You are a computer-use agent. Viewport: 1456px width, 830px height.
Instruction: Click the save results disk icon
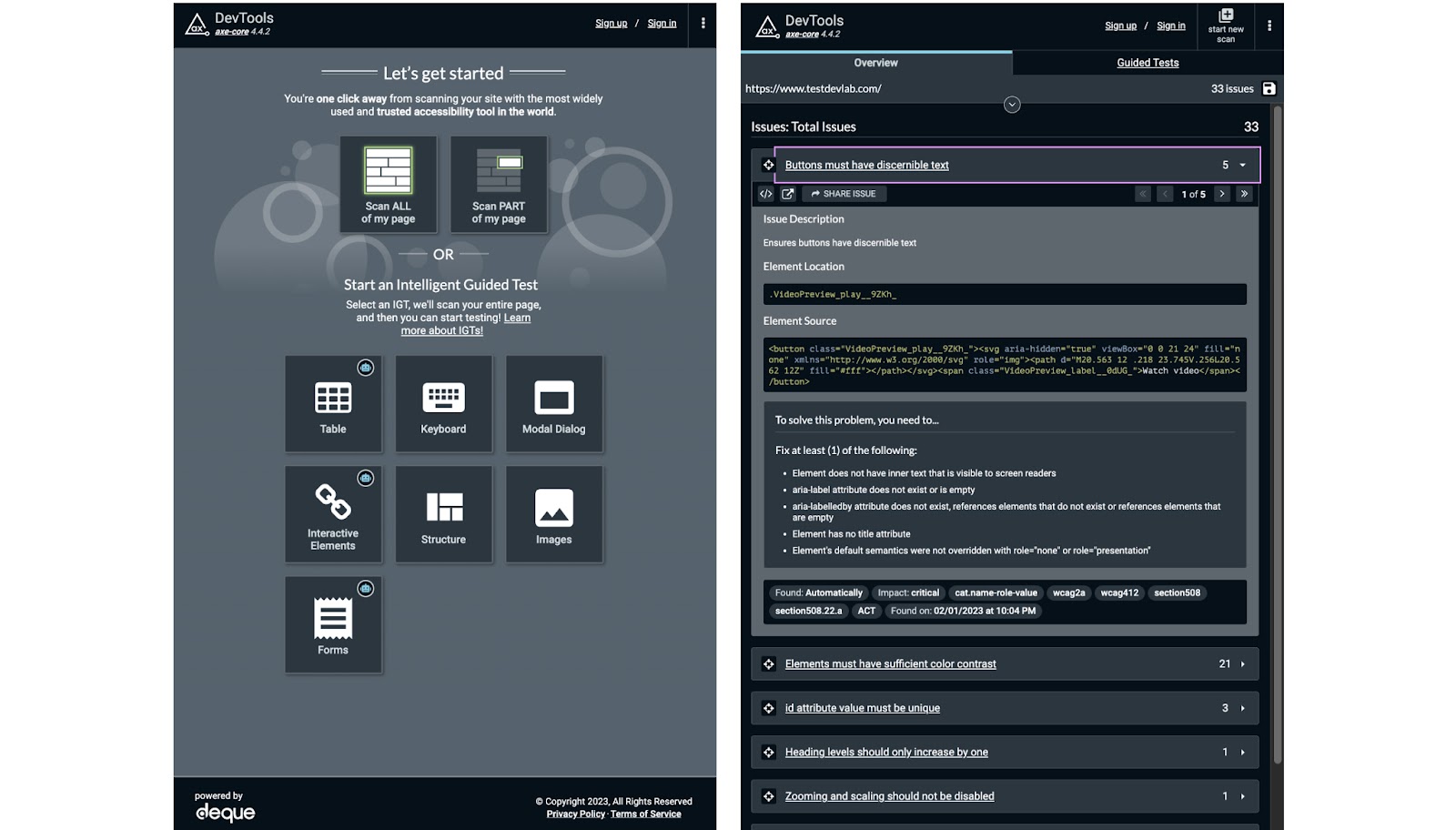pyautogui.click(x=1269, y=88)
